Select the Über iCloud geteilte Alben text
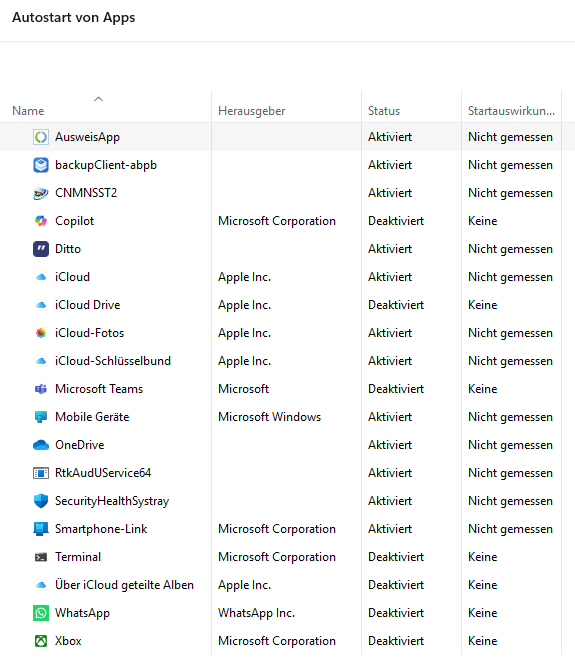575x668 pixels. click(x=124, y=585)
